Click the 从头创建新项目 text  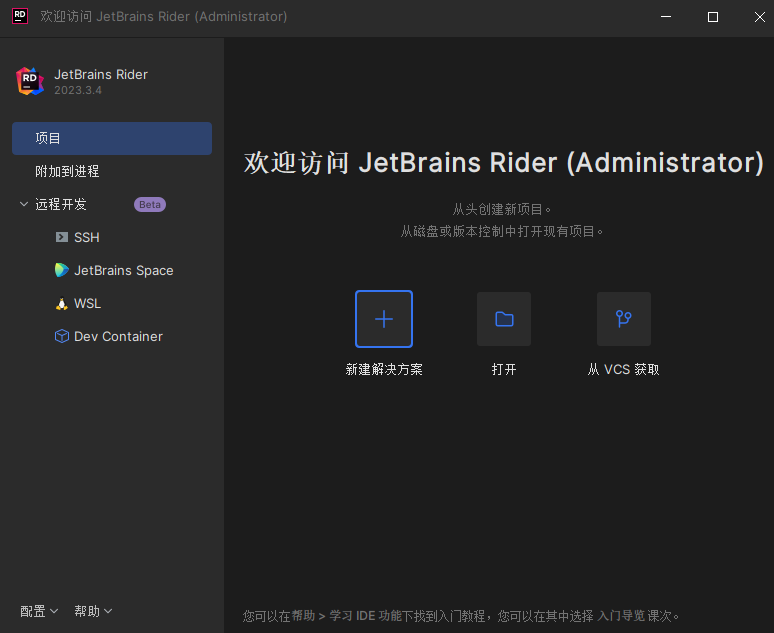(x=502, y=209)
